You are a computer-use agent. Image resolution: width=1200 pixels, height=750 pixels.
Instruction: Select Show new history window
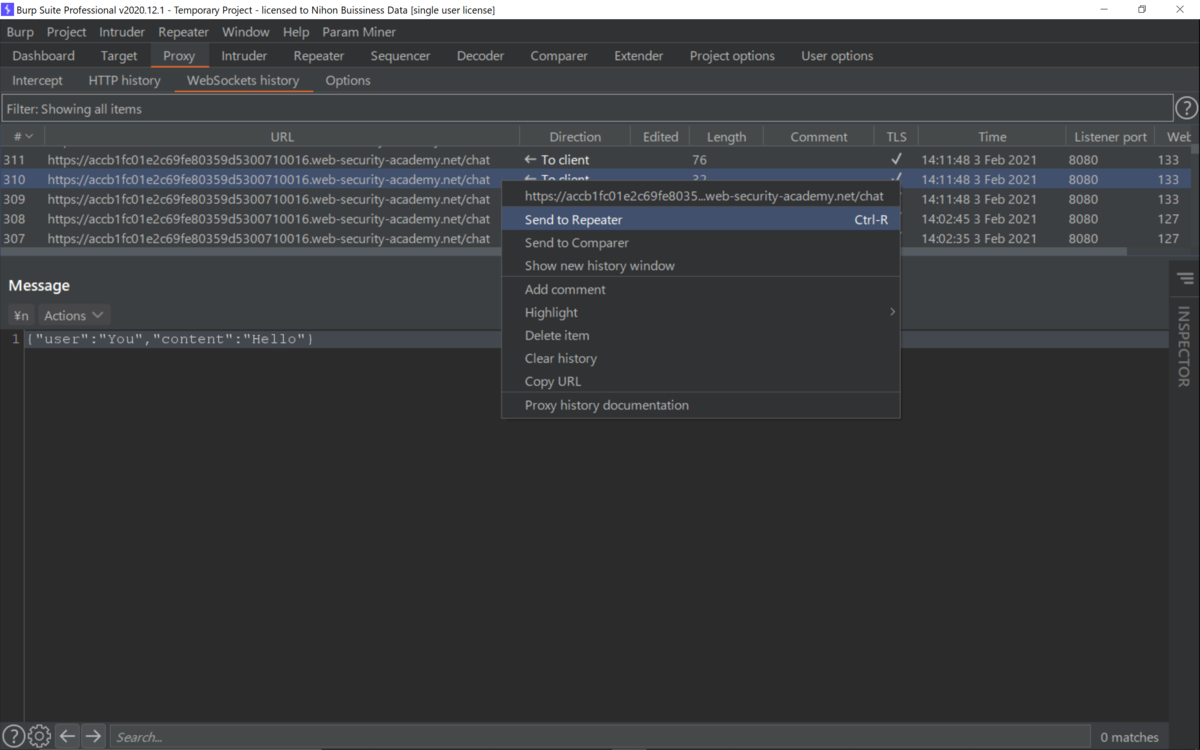(700, 266)
